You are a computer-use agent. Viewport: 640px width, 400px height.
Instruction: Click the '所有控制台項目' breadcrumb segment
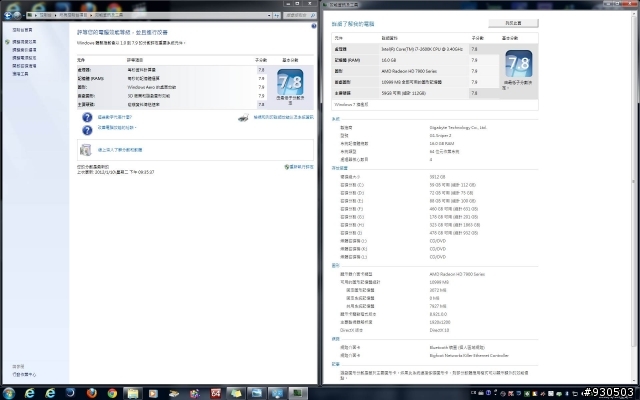[73, 15]
